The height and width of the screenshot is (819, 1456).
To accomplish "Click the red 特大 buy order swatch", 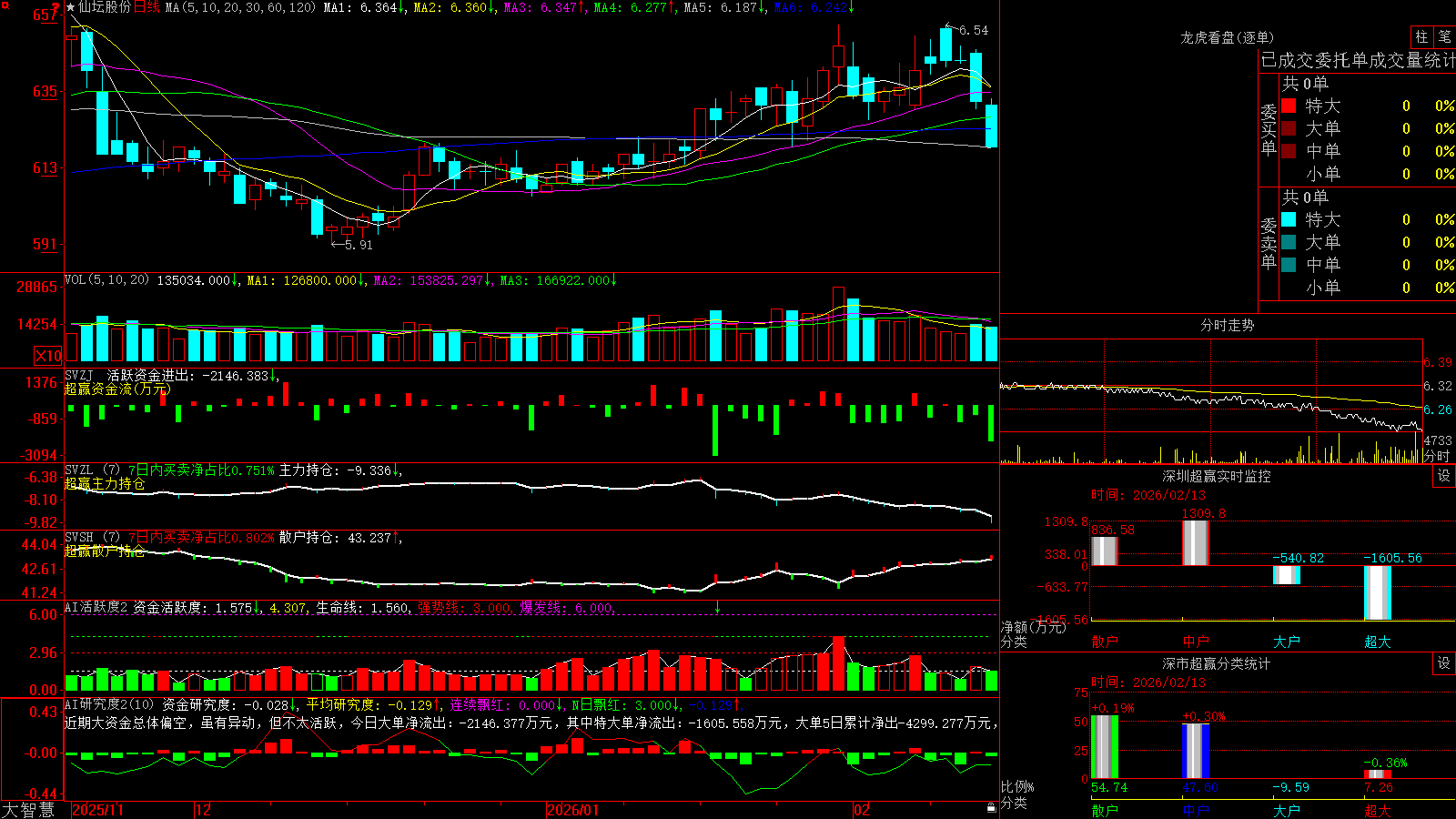I will [1289, 106].
